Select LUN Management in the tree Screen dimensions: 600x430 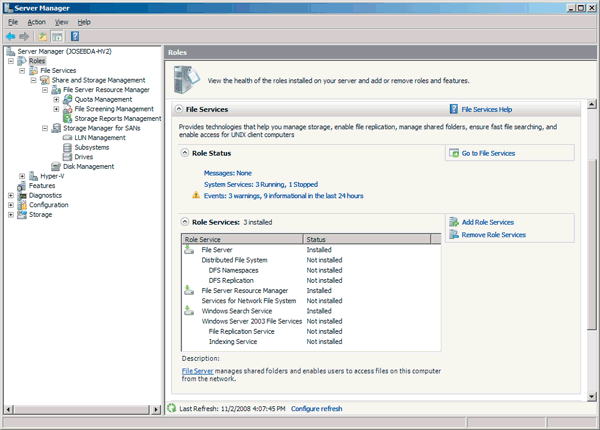click(100, 138)
